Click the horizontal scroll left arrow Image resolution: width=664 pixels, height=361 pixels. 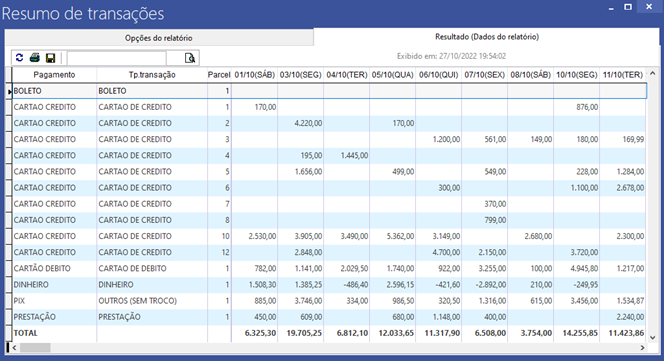tap(14, 347)
